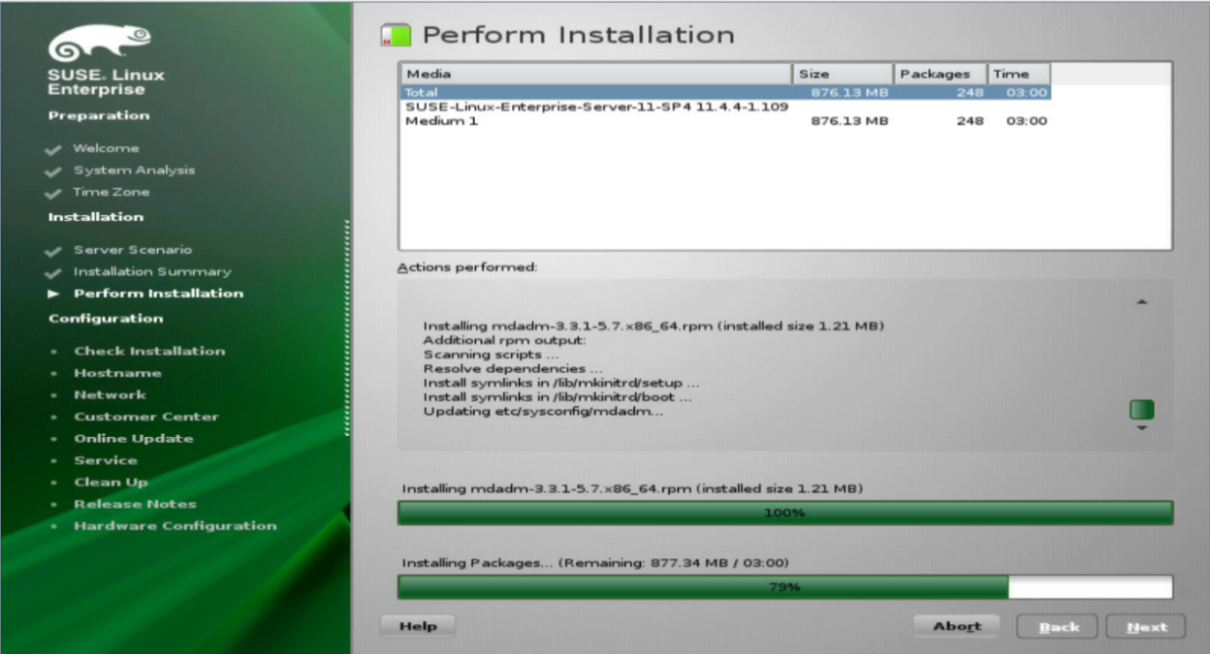Select the Online Update step
Image resolution: width=1210 pixels, height=654 pixels.
point(133,439)
